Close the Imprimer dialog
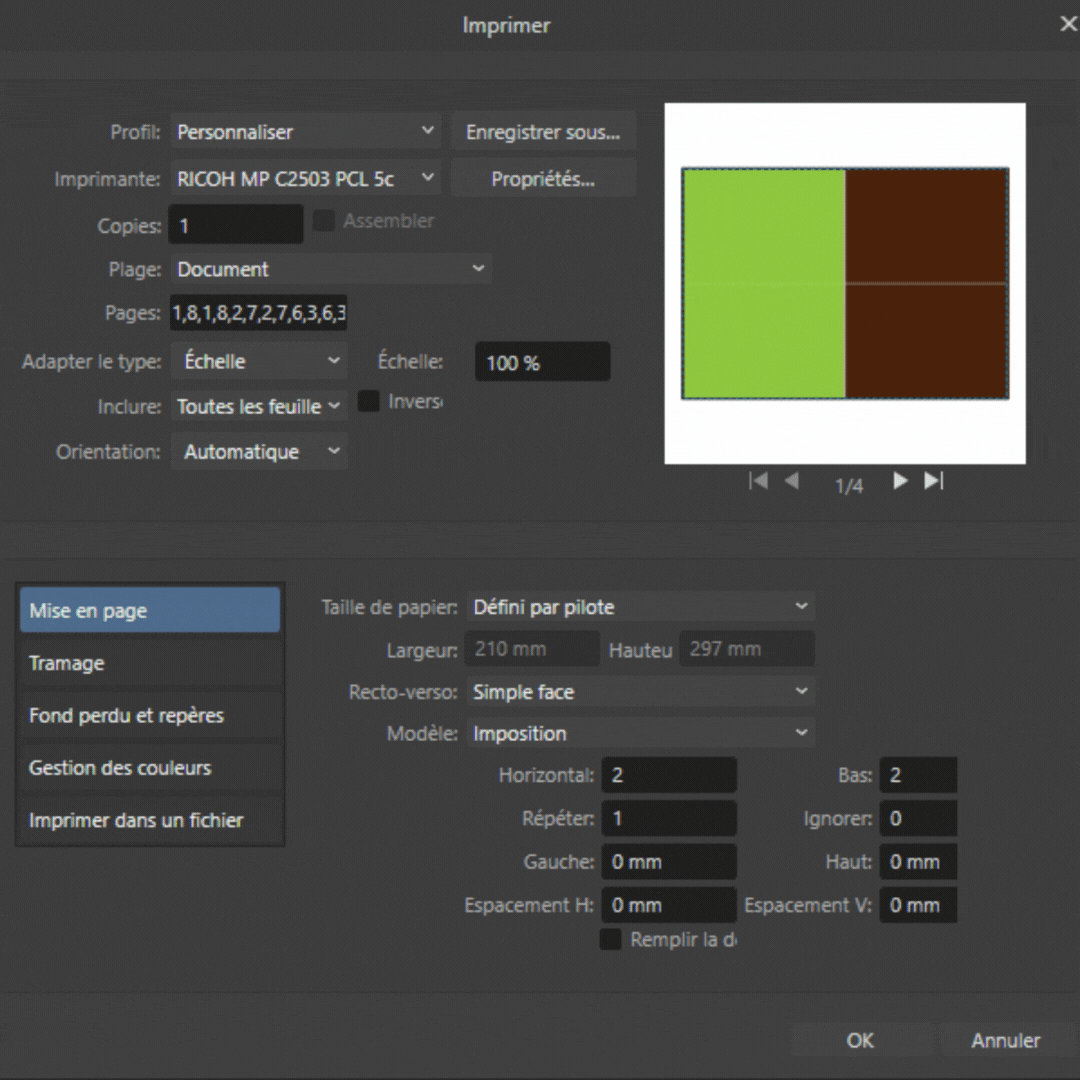The height and width of the screenshot is (1080, 1080). point(1068,24)
